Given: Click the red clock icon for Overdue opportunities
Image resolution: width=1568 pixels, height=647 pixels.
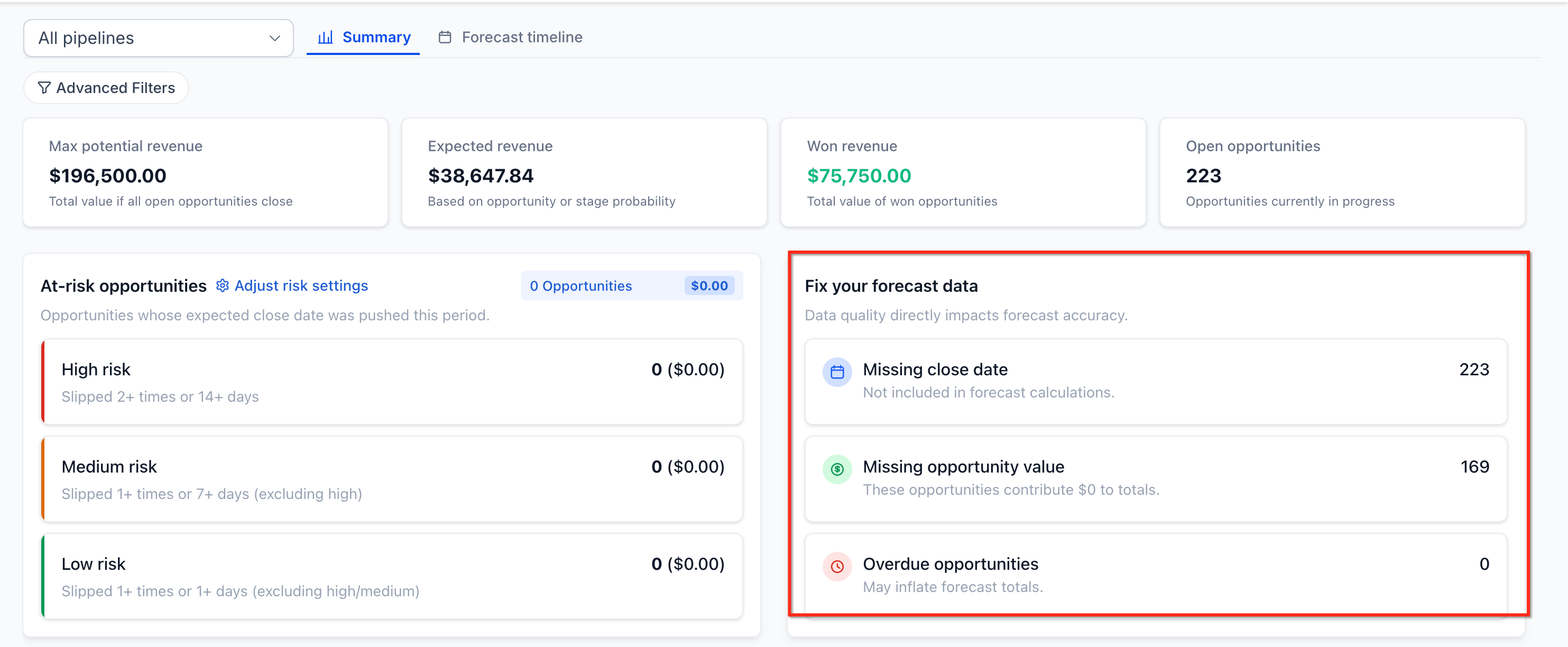Looking at the screenshot, I should pos(837,567).
